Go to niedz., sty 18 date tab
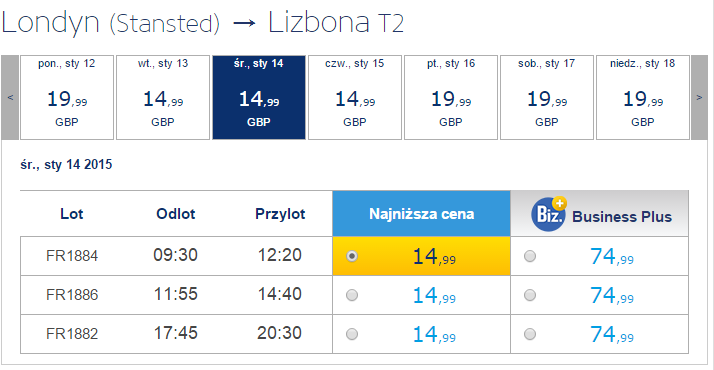Image resolution: width=714 pixels, height=370 pixels. 643,97
